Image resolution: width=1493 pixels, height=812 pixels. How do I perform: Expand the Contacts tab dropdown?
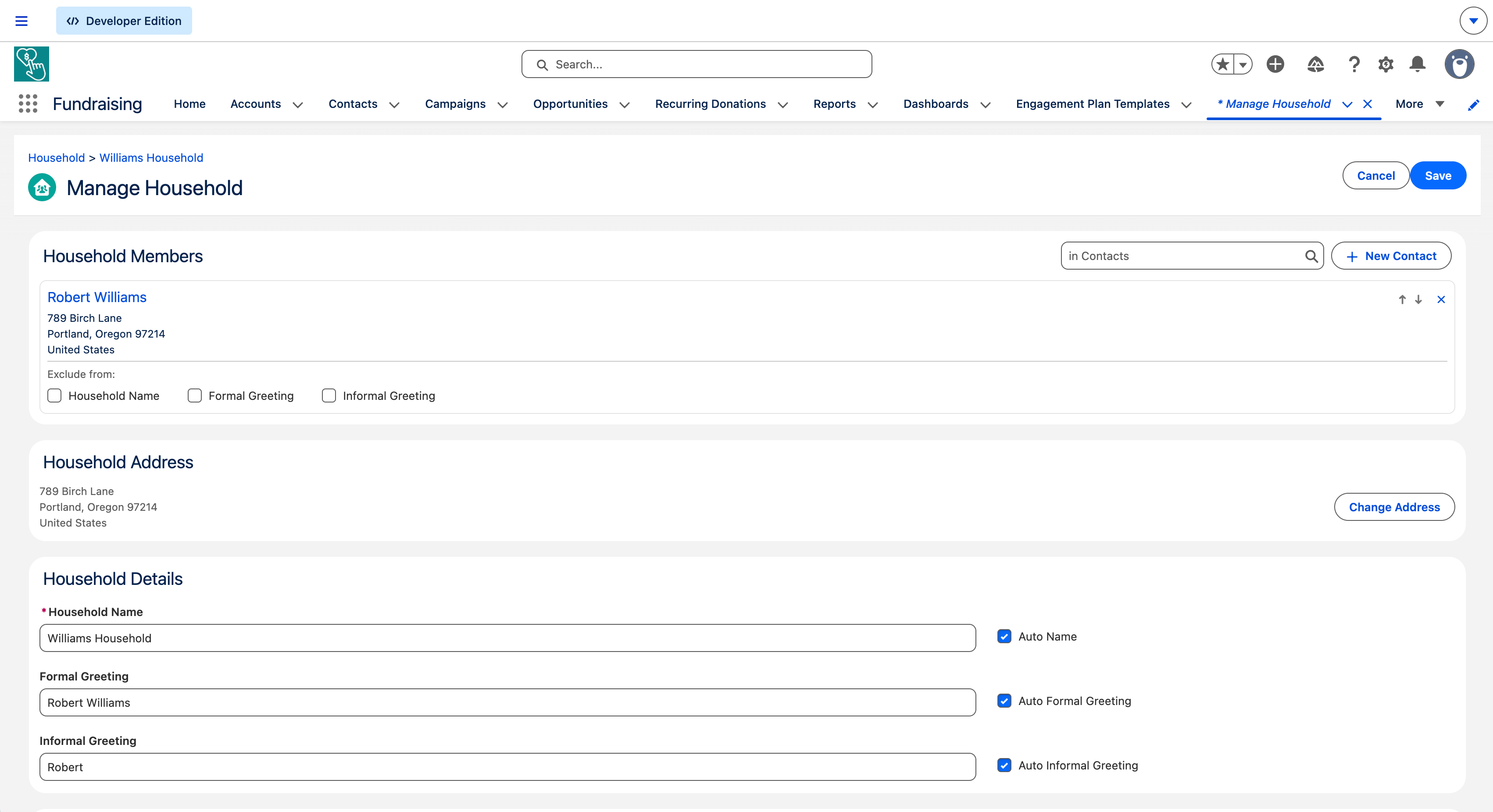(394, 105)
